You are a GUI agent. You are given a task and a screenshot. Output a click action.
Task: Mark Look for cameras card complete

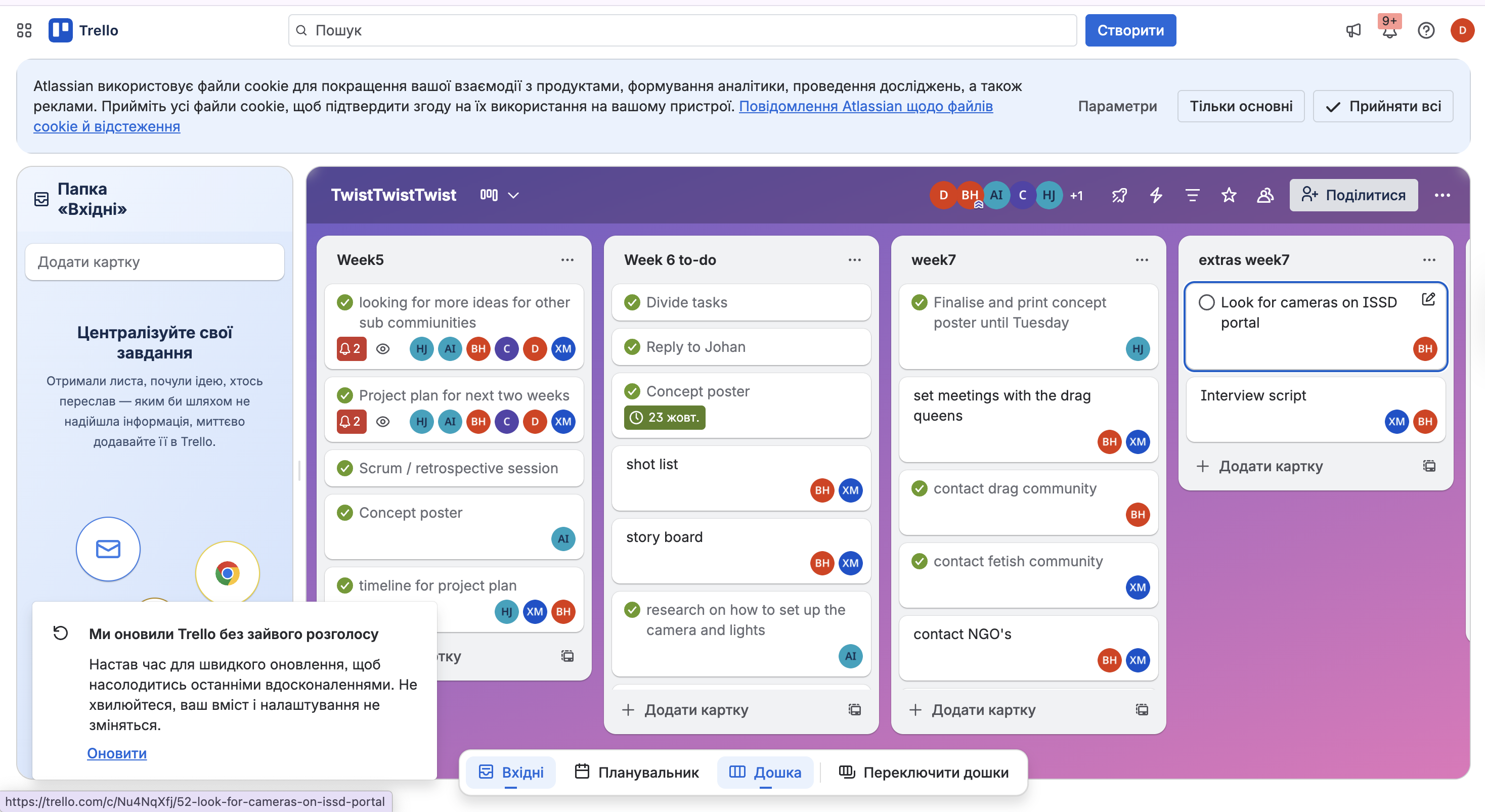pyautogui.click(x=1207, y=302)
